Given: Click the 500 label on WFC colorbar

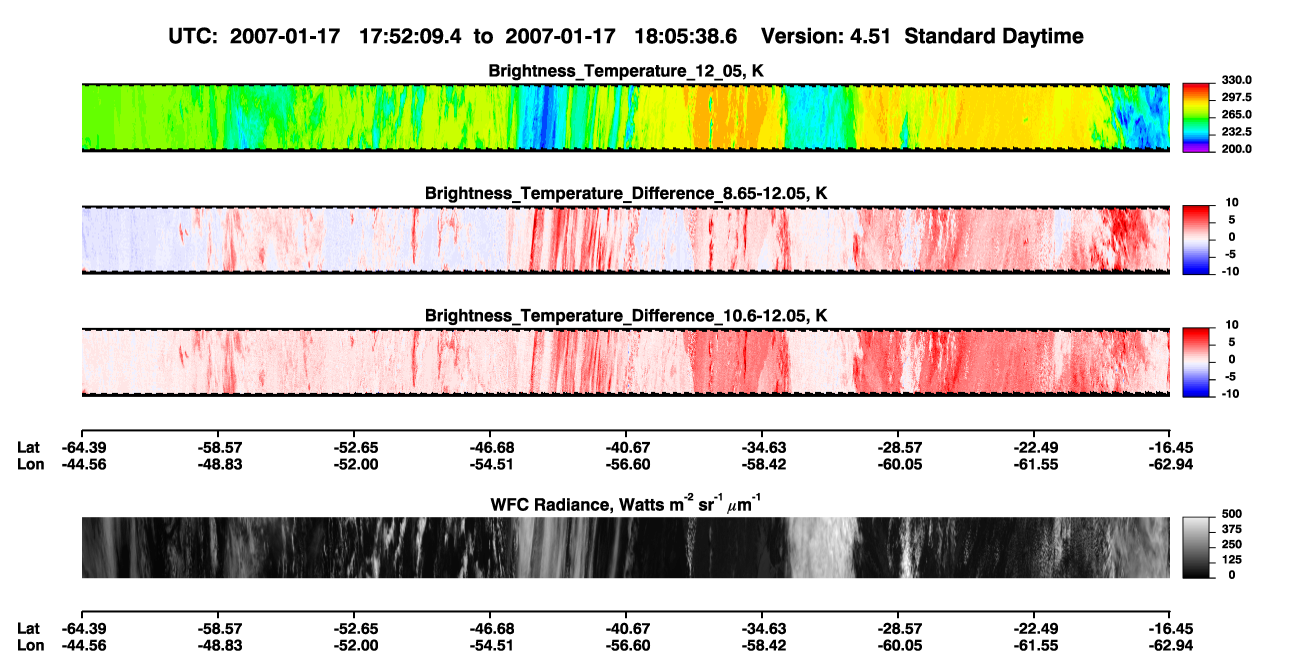Looking at the screenshot, I should pos(1231,514).
